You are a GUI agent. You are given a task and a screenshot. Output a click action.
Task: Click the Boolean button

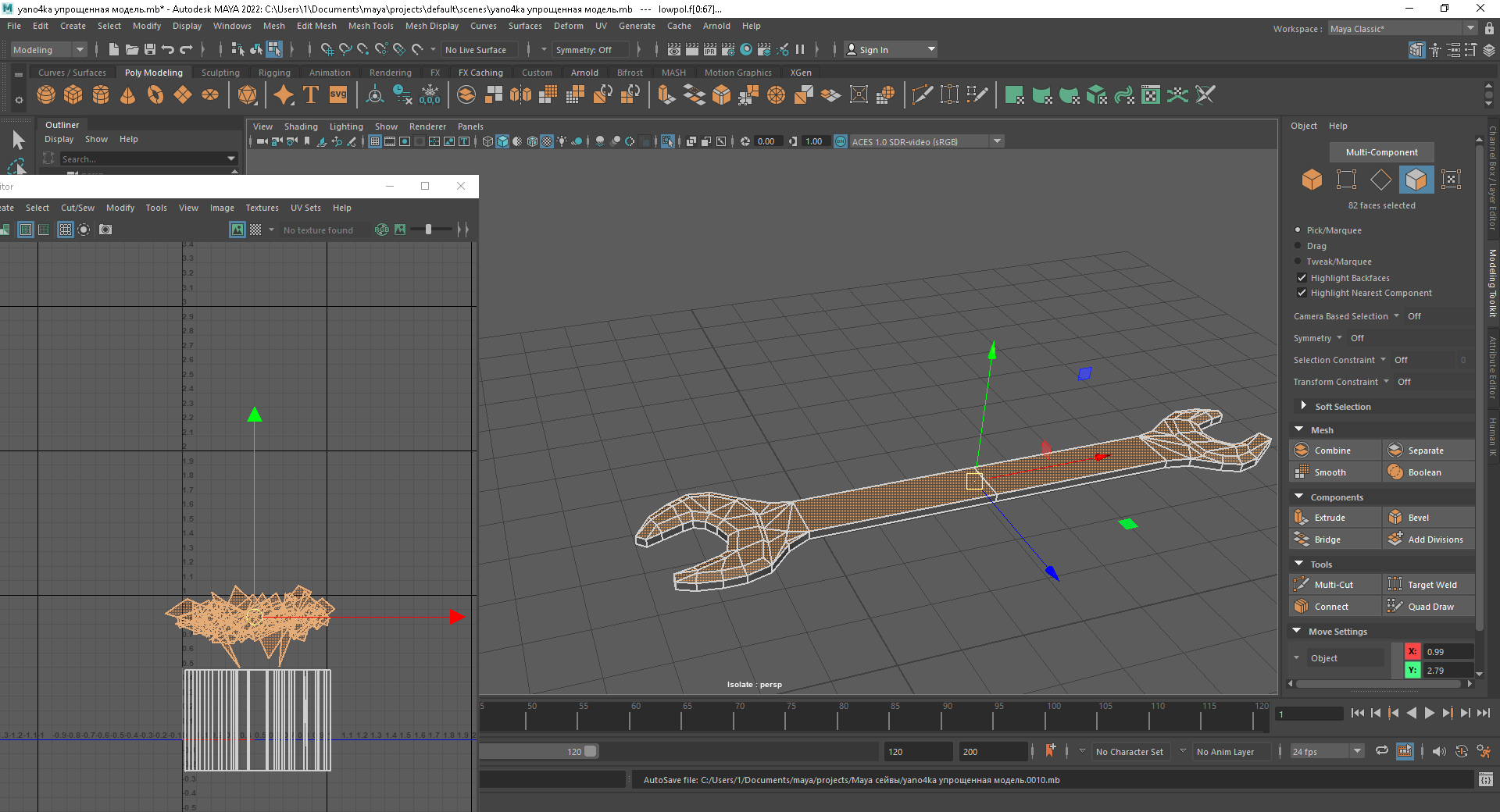point(1429,472)
